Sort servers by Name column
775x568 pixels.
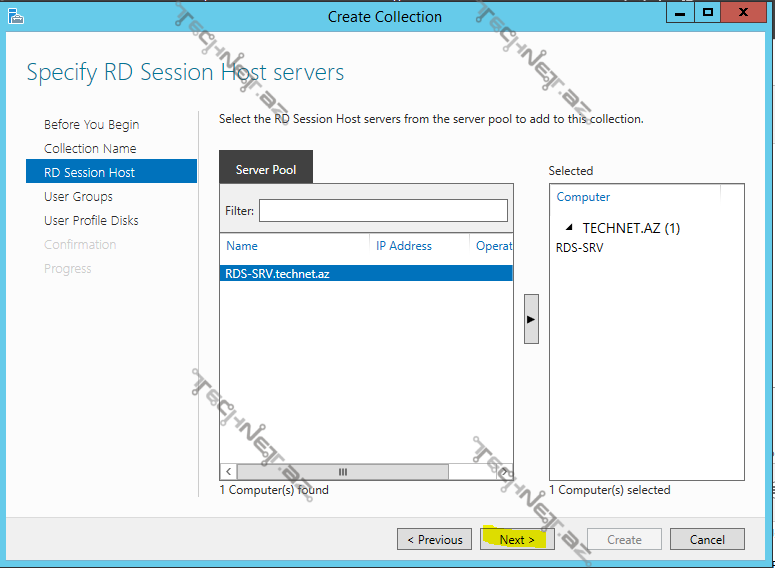[x=242, y=246]
